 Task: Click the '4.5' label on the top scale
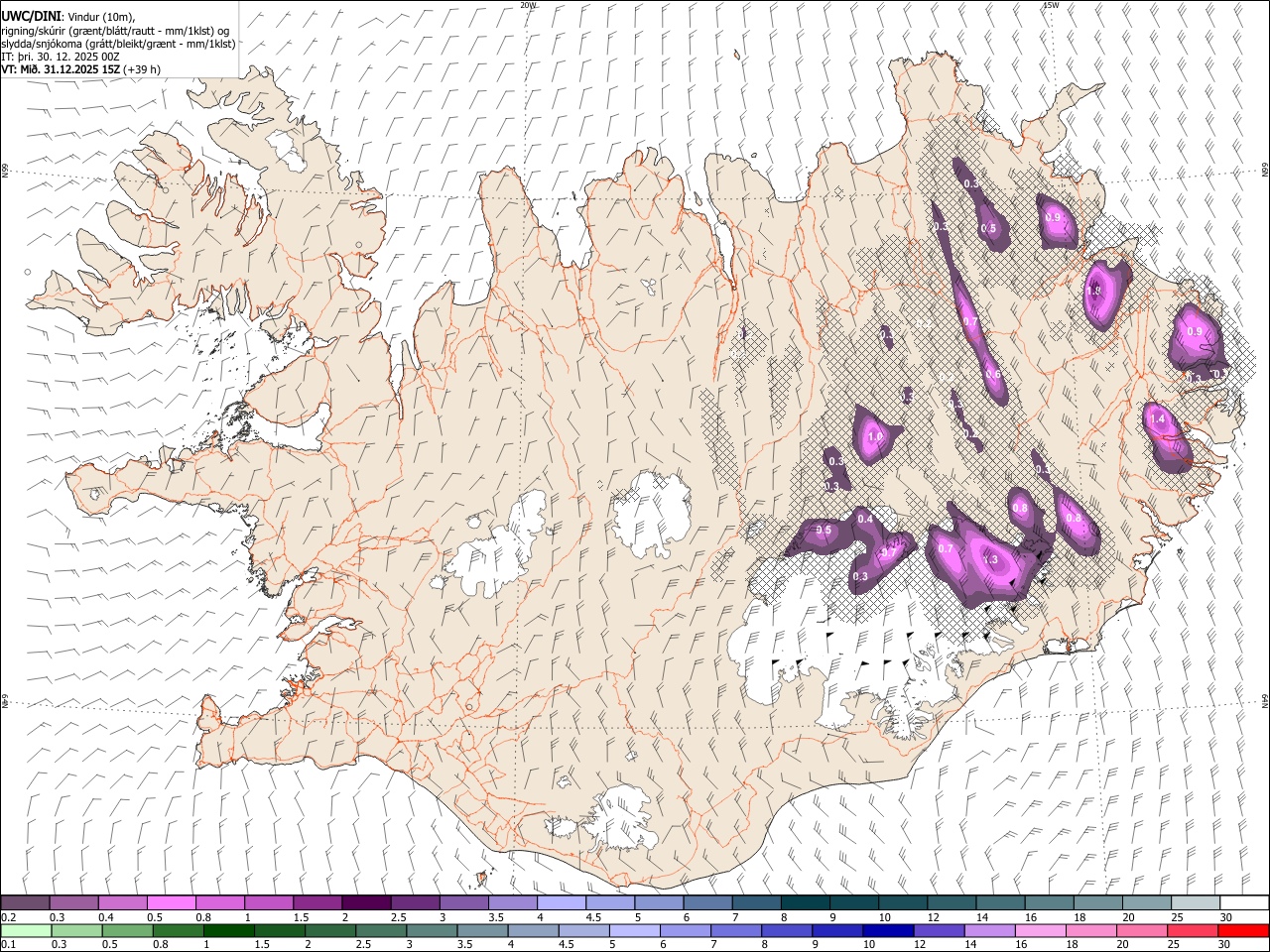(x=593, y=917)
